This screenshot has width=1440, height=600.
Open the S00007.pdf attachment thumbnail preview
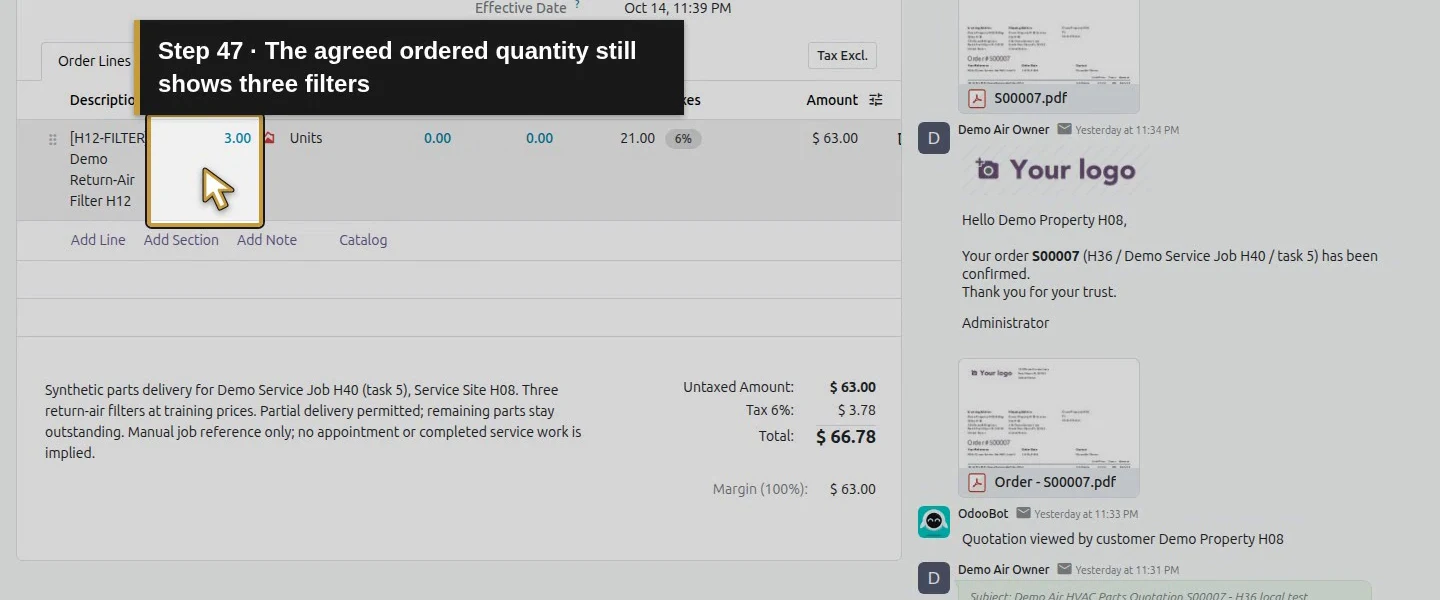pyautogui.click(x=1049, y=42)
